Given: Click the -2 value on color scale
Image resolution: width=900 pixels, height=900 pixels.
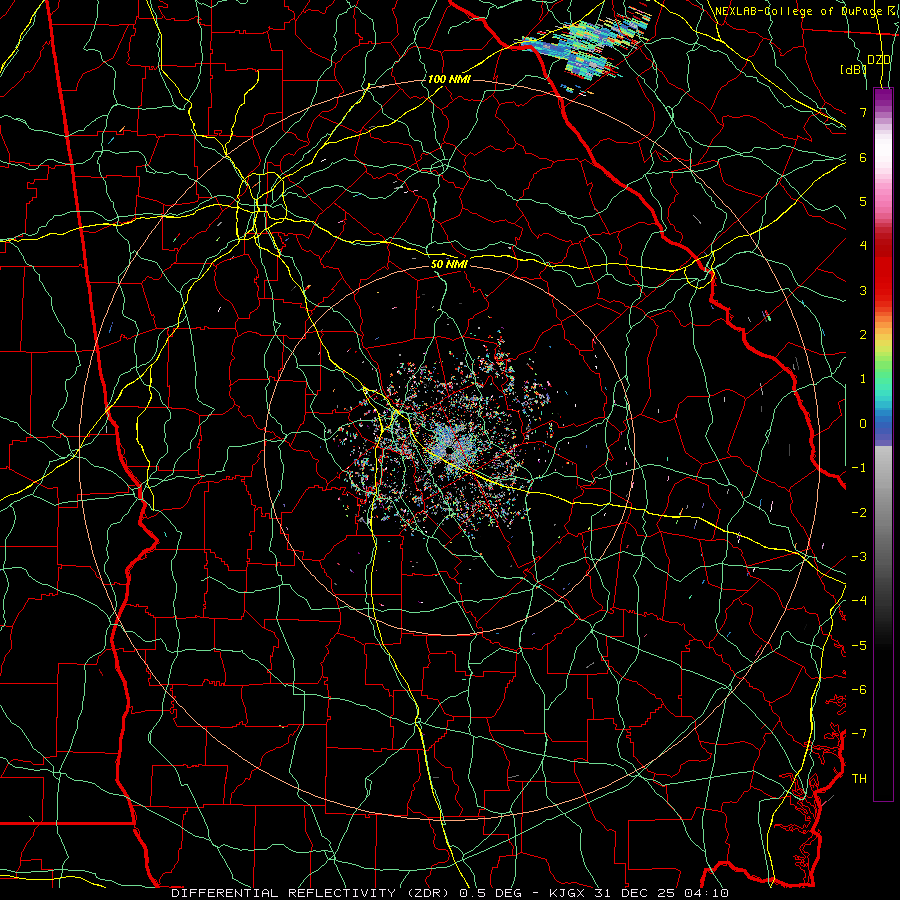Looking at the screenshot, I should [x=859, y=513].
